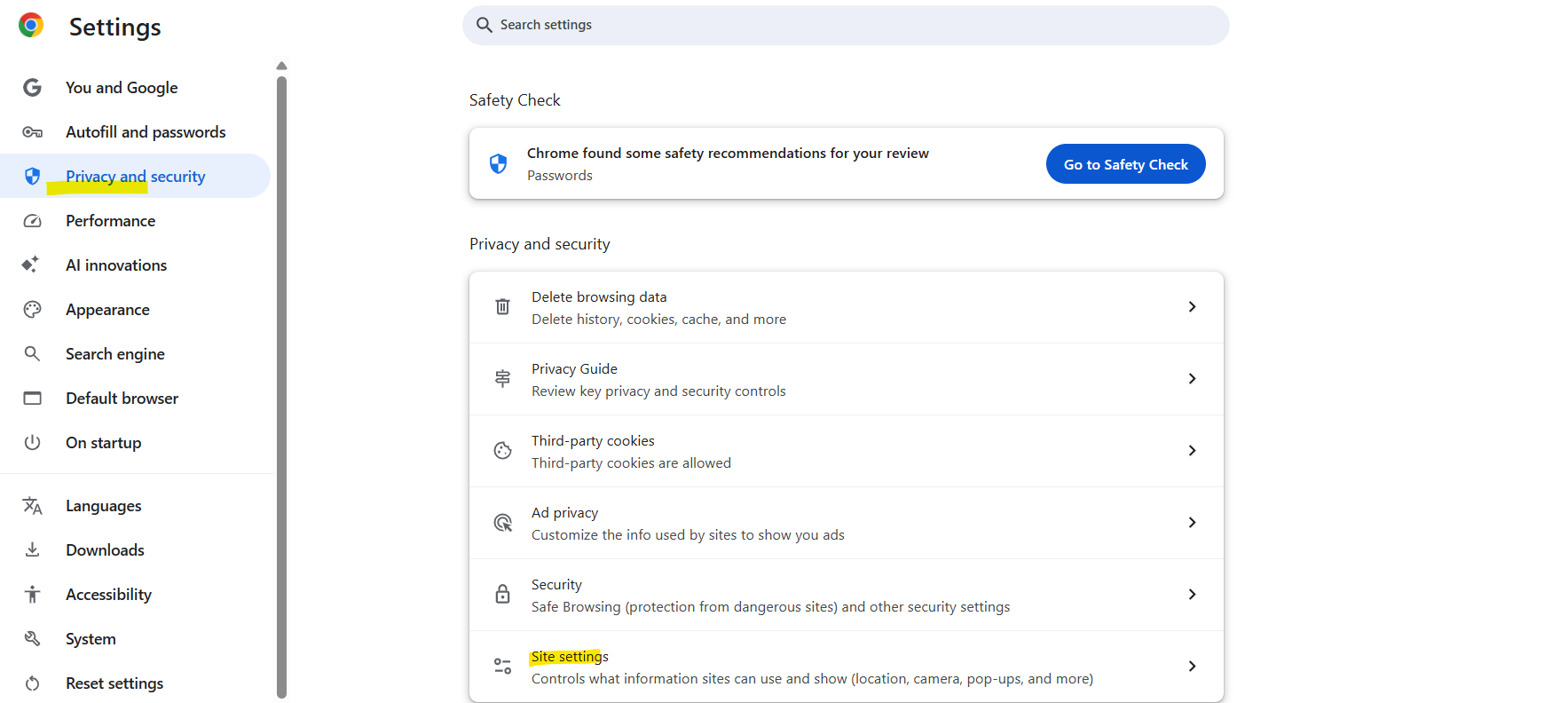Open Ad privacy with chevron arrow
Screen dimensions: 1568x703
1192,522
